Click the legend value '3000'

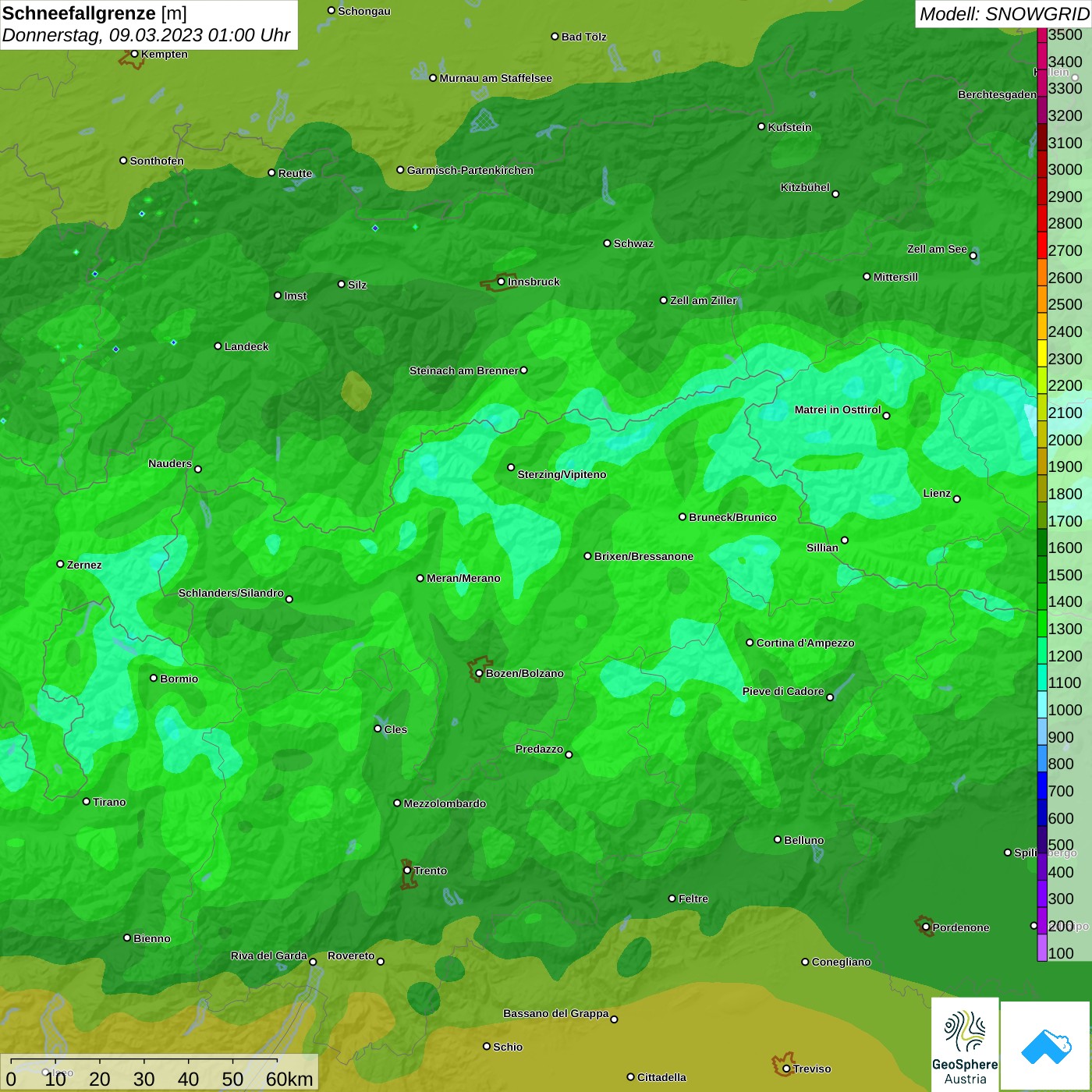(x=1065, y=169)
